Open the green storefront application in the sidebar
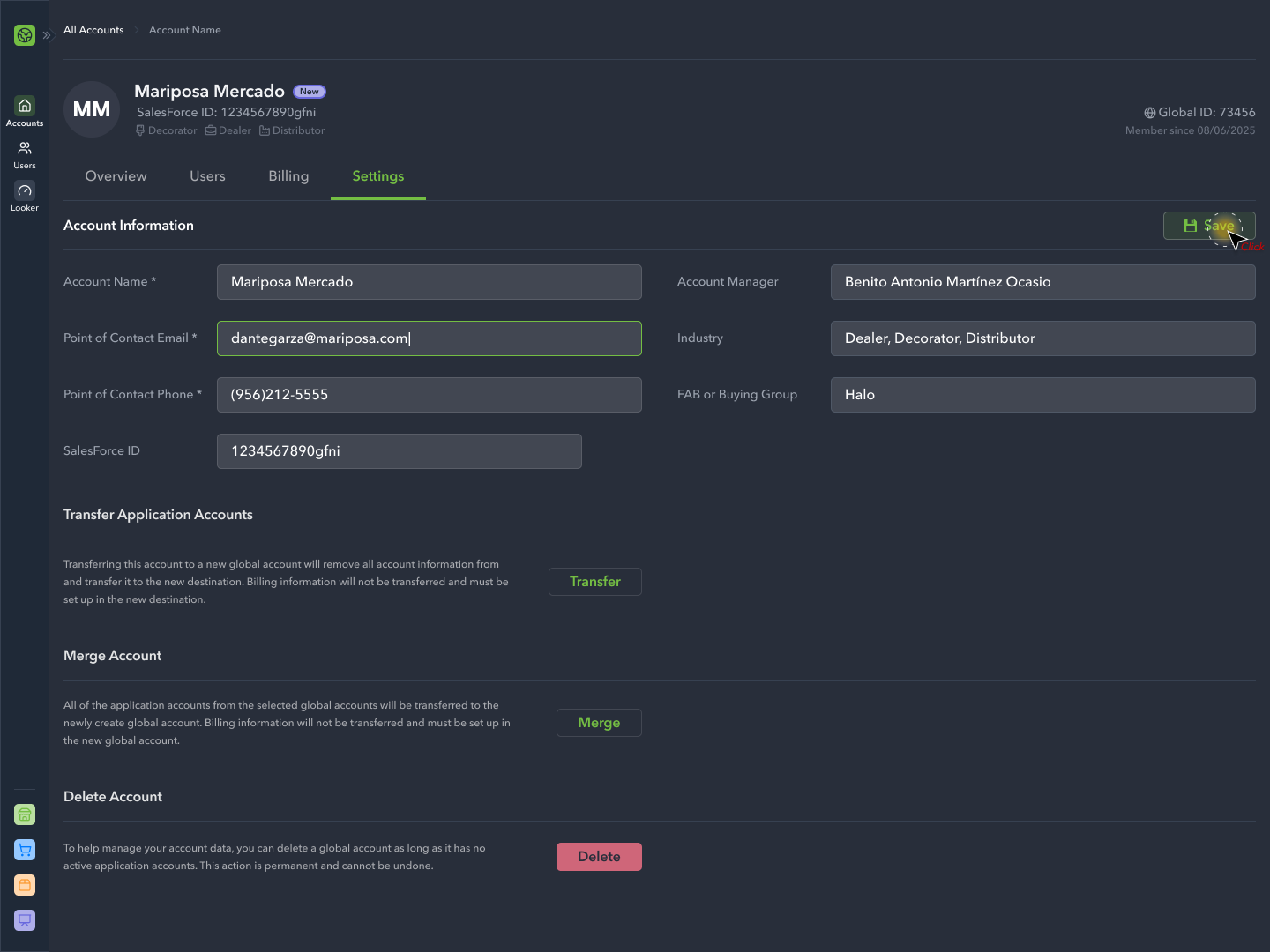 pos(24,814)
